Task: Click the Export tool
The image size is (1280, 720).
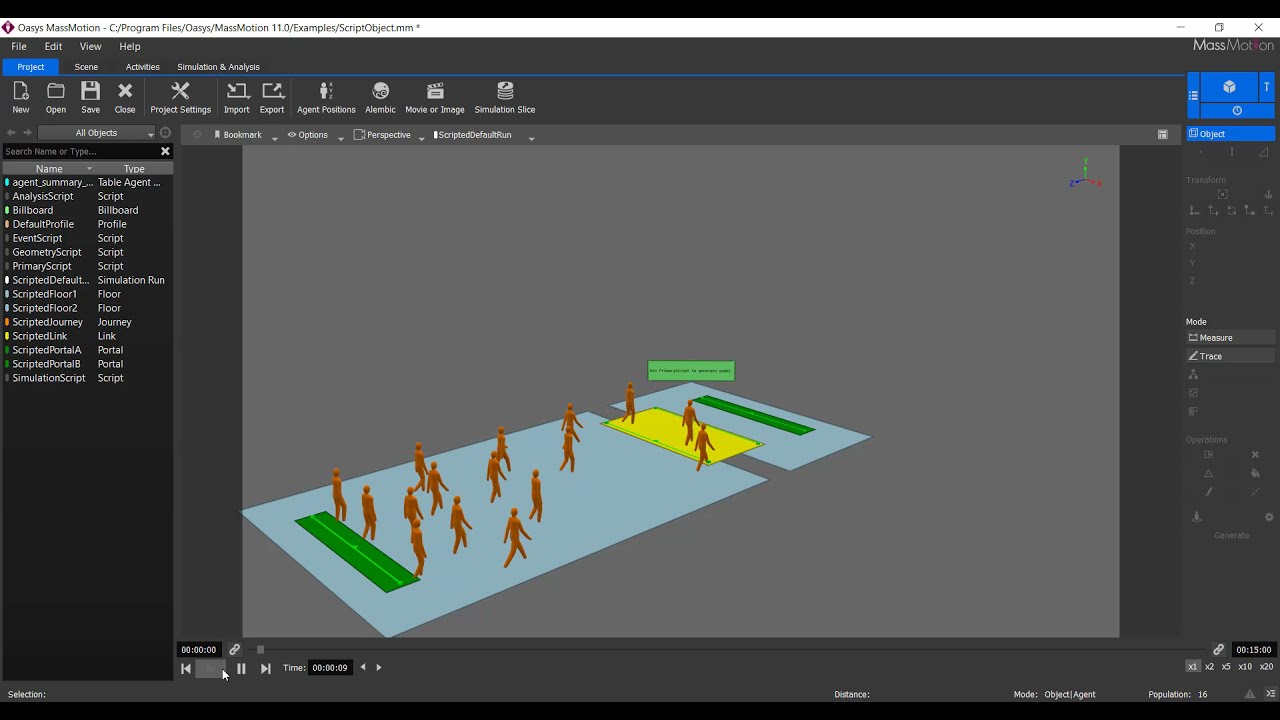Action: [272, 98]
